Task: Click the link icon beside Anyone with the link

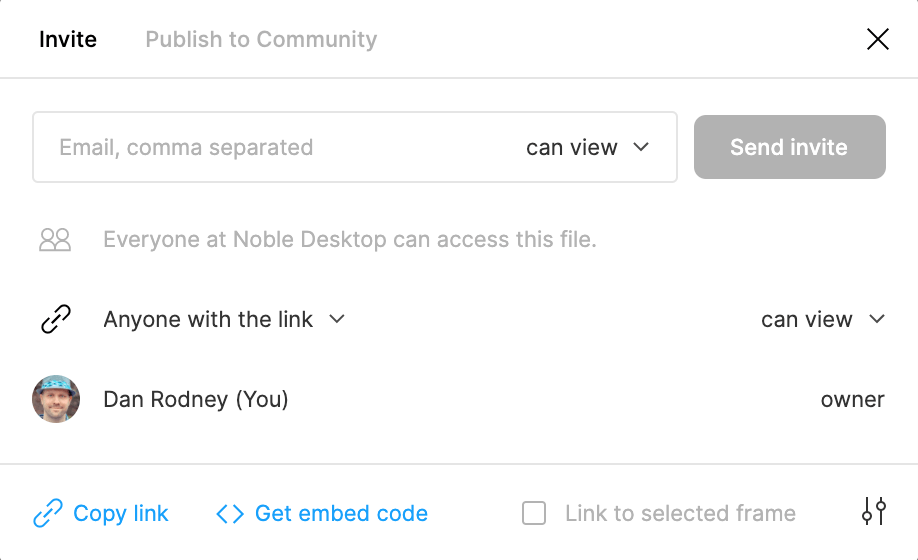Action: click(x=55, y=320)
